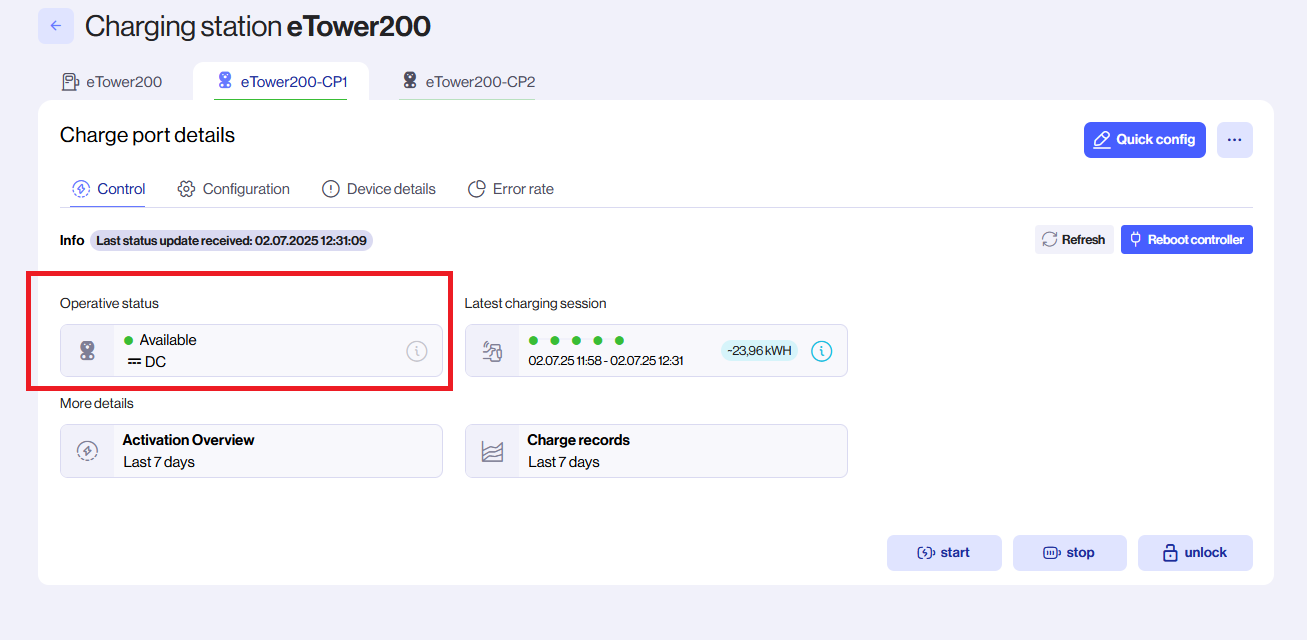This screenshot has width=1307, height=640.
Task: Switch to the eTower200-CP2 tab
Action: pyautogui.click(x=468, y=82)
